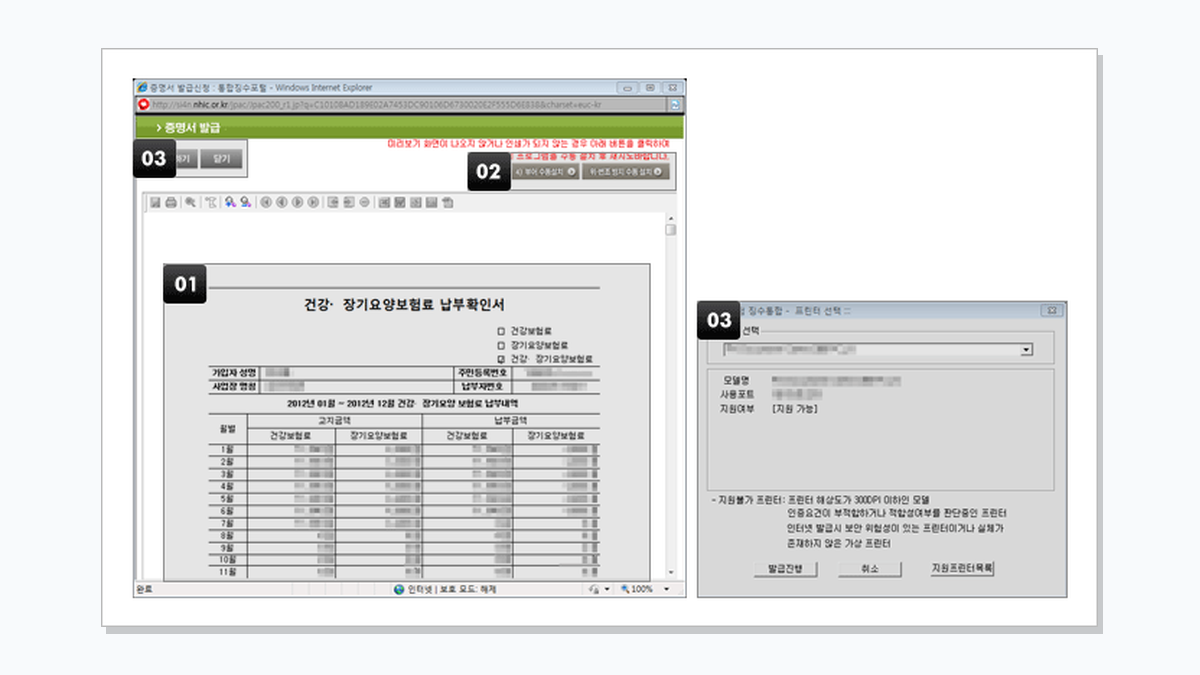Click the printer icon in the viewer toolbar

click(x=171, y=202)
